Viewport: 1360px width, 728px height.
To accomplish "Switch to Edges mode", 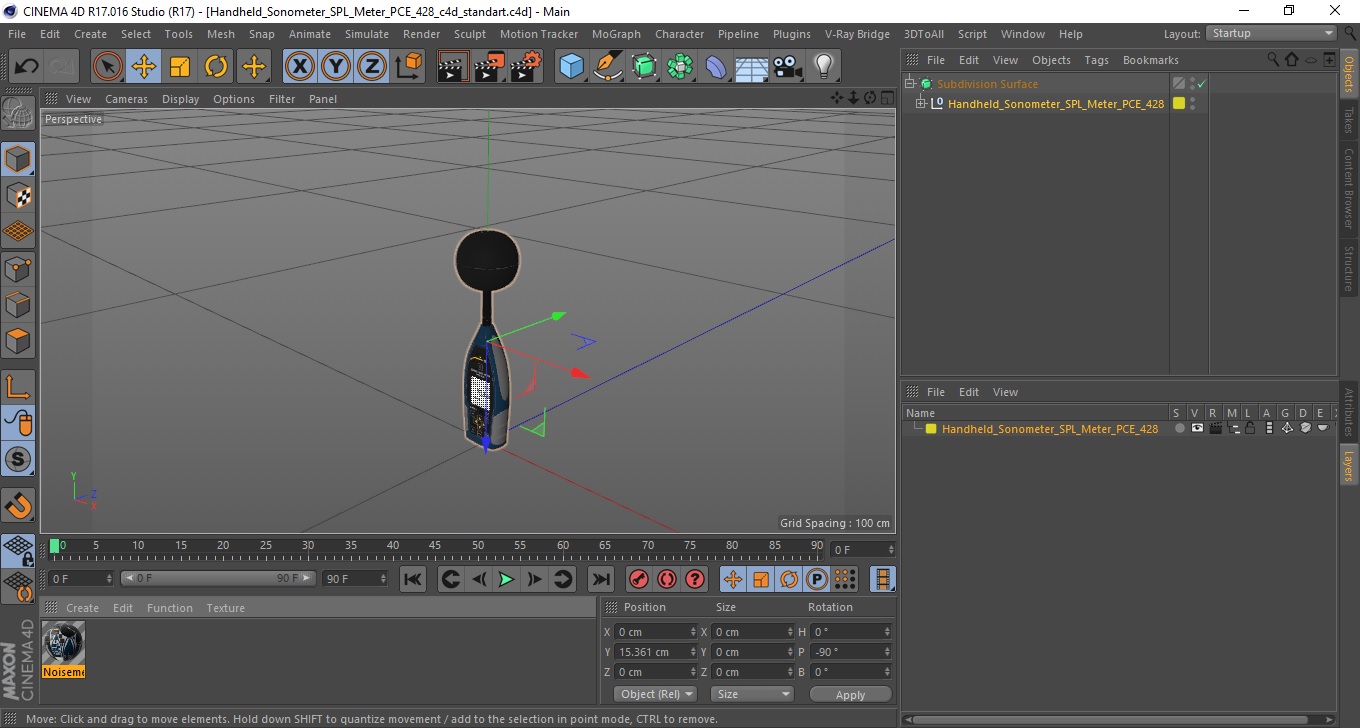I will pyautogui.click(x=18, y=304).
